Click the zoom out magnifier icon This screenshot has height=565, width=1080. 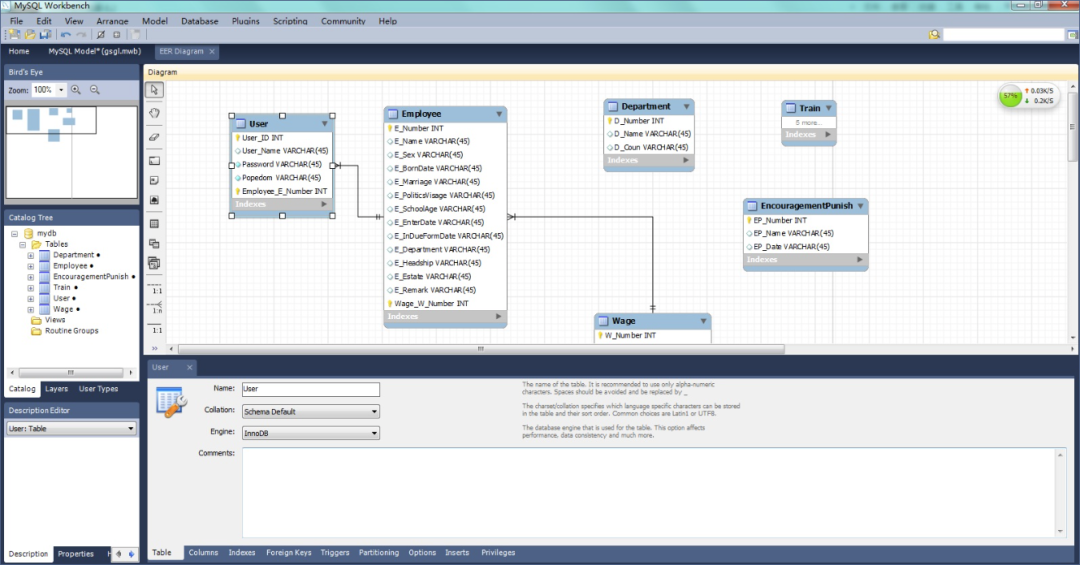(95, 90)
